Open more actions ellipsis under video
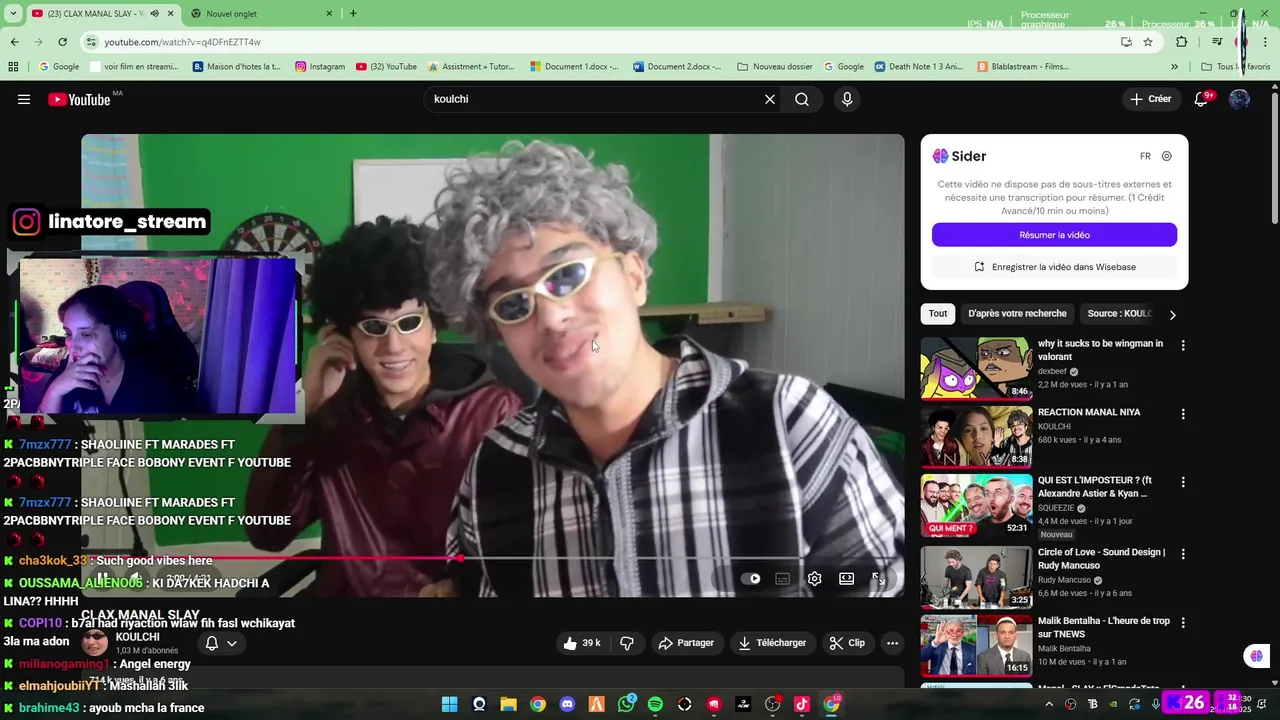This screenshot has width=1280, height=720. (x=892, y=643)
